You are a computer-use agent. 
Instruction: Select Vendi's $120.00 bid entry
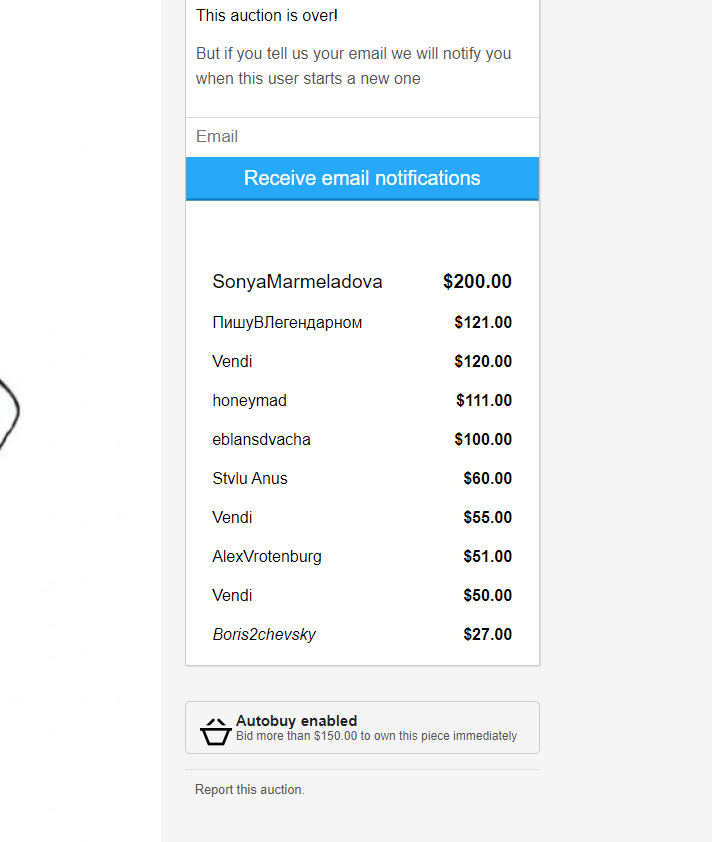232,362
